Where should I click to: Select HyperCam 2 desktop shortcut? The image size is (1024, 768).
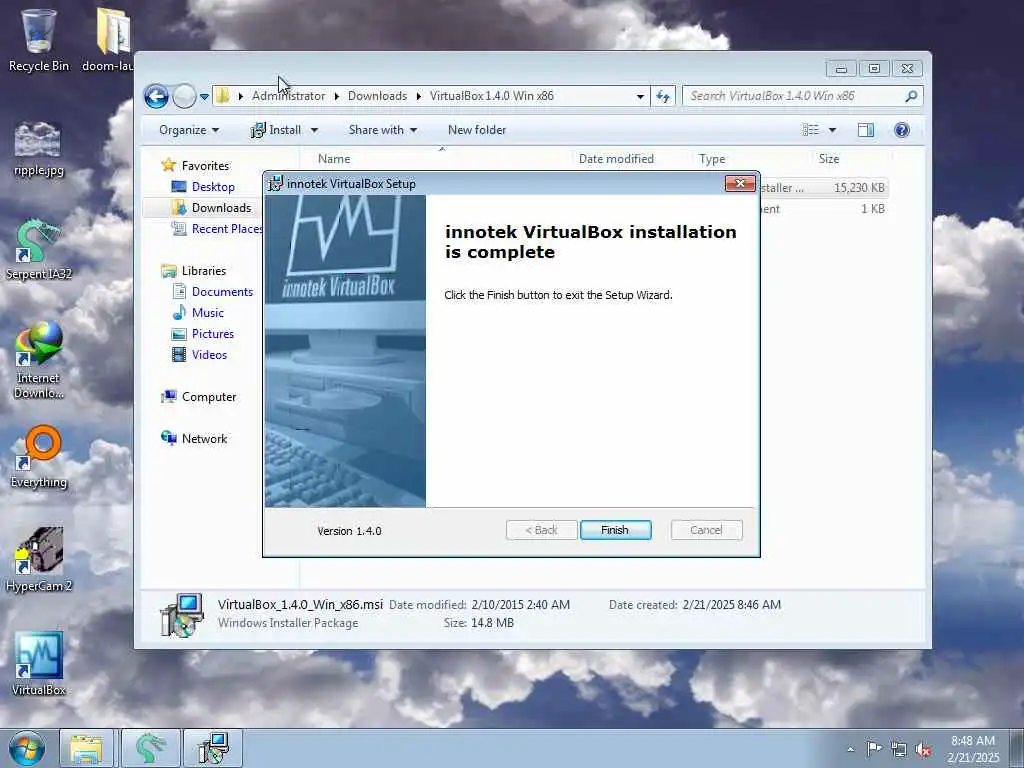(39, 560)
